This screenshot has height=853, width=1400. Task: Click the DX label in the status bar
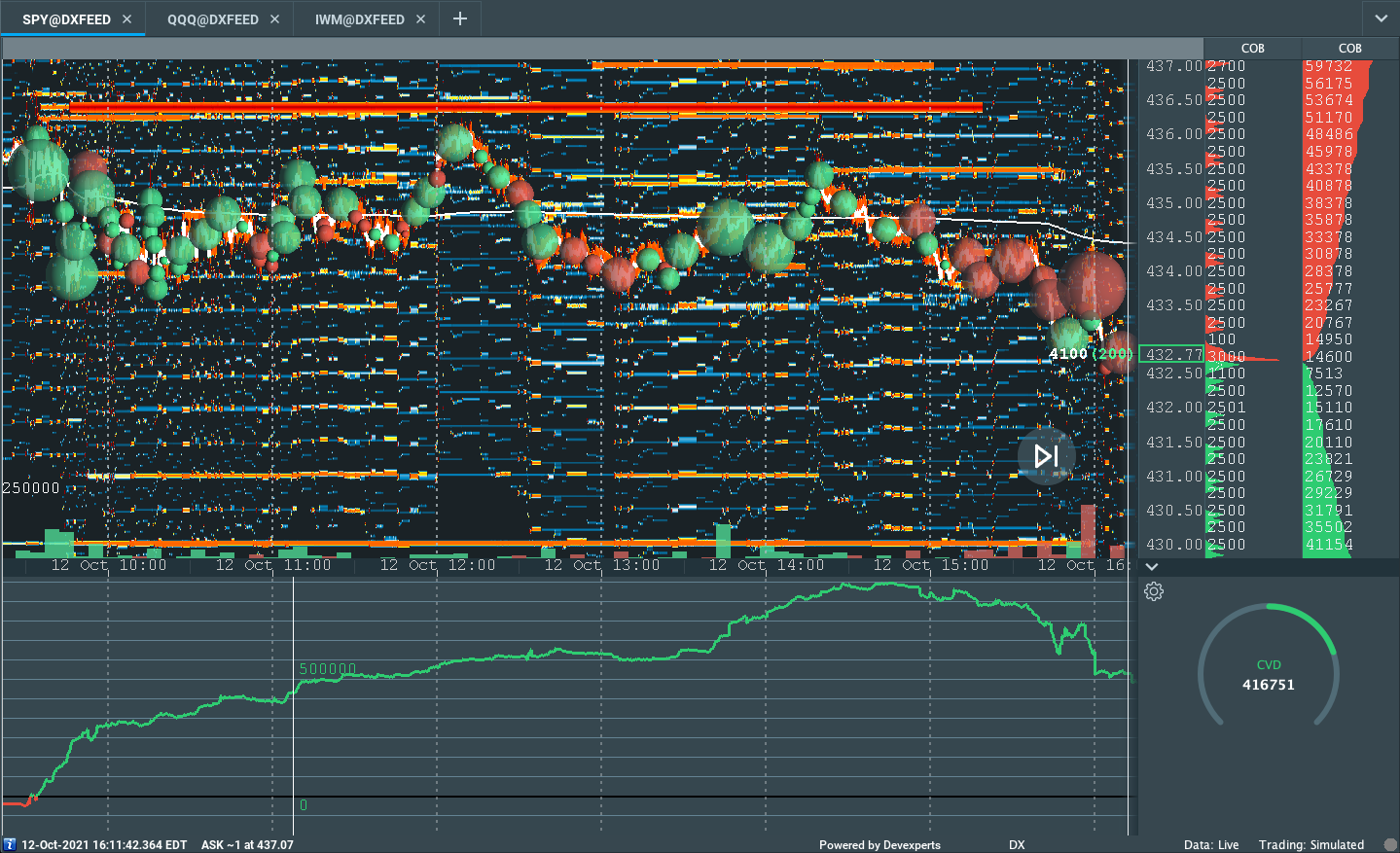click(x=1017, y=845)
